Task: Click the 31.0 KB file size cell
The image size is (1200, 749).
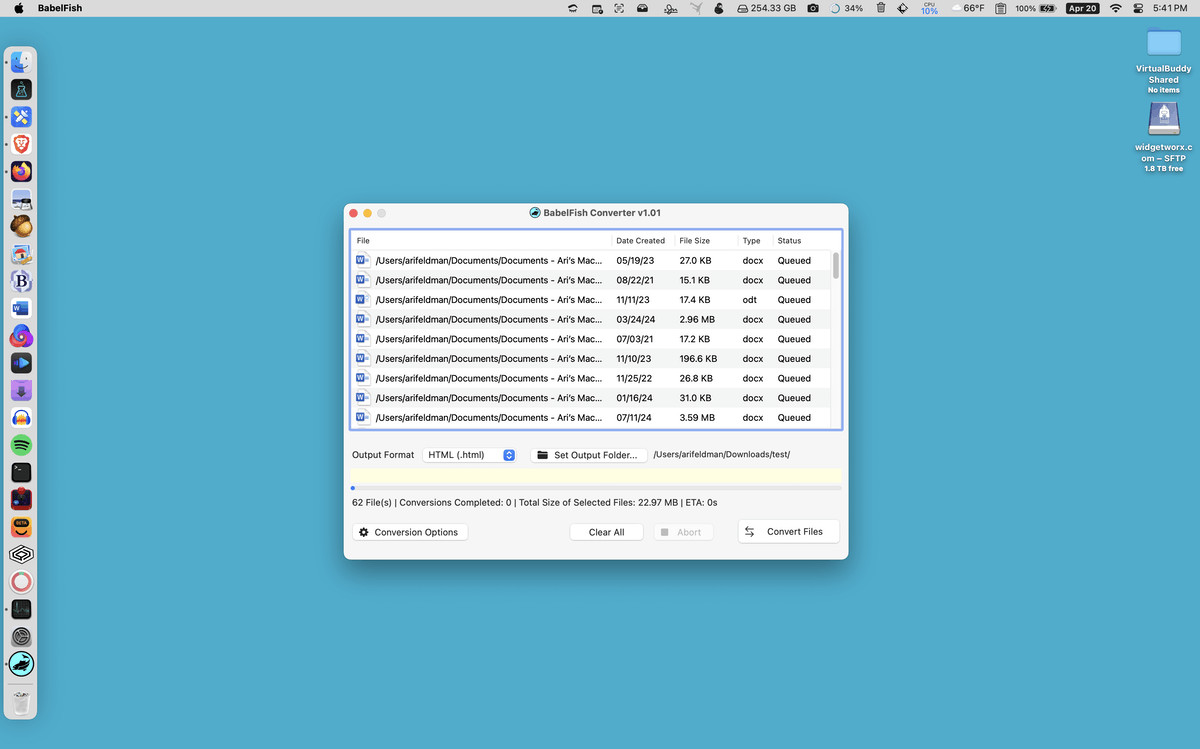Action: [694, 398]
